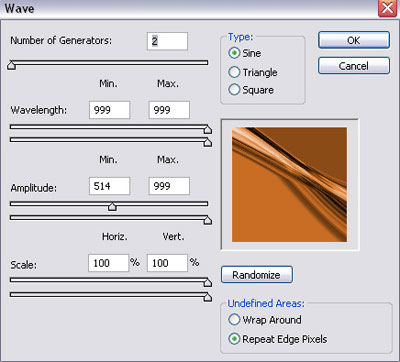
Task: Focus the Number of Generators field
Action: [167, 41]
